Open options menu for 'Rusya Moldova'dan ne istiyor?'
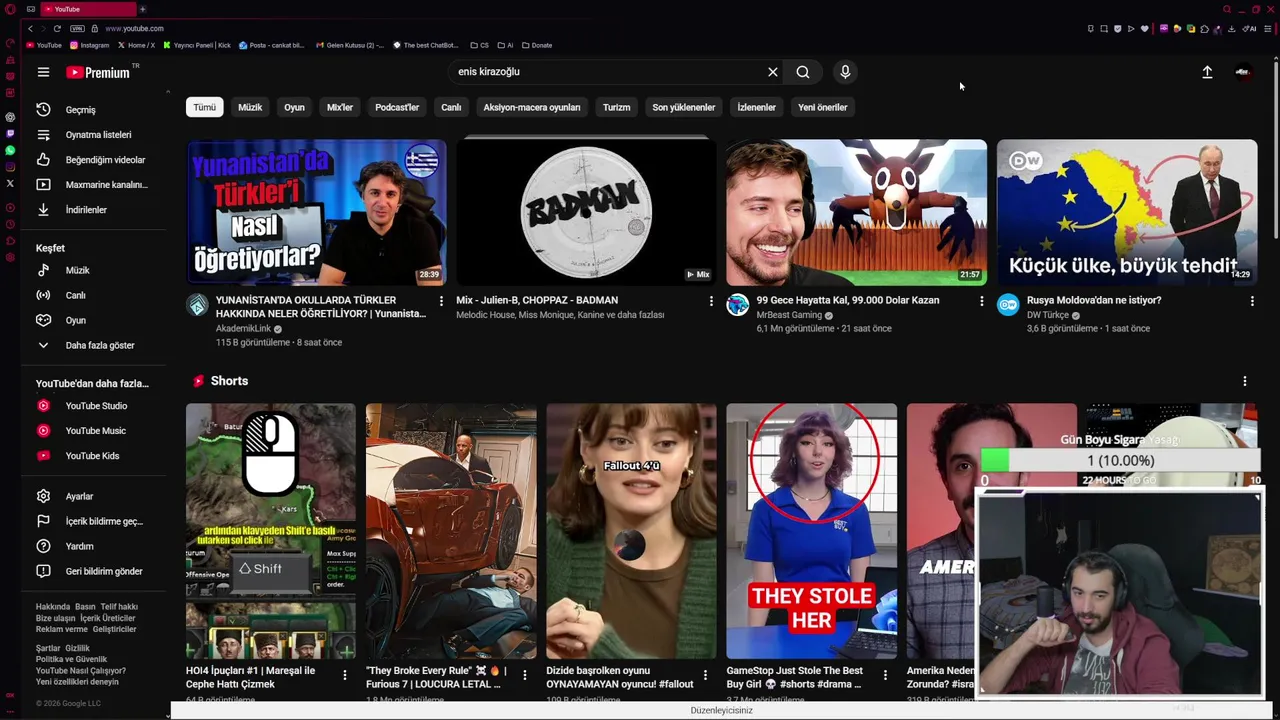Viewport: 1280px width, 720px height. 1251,301
